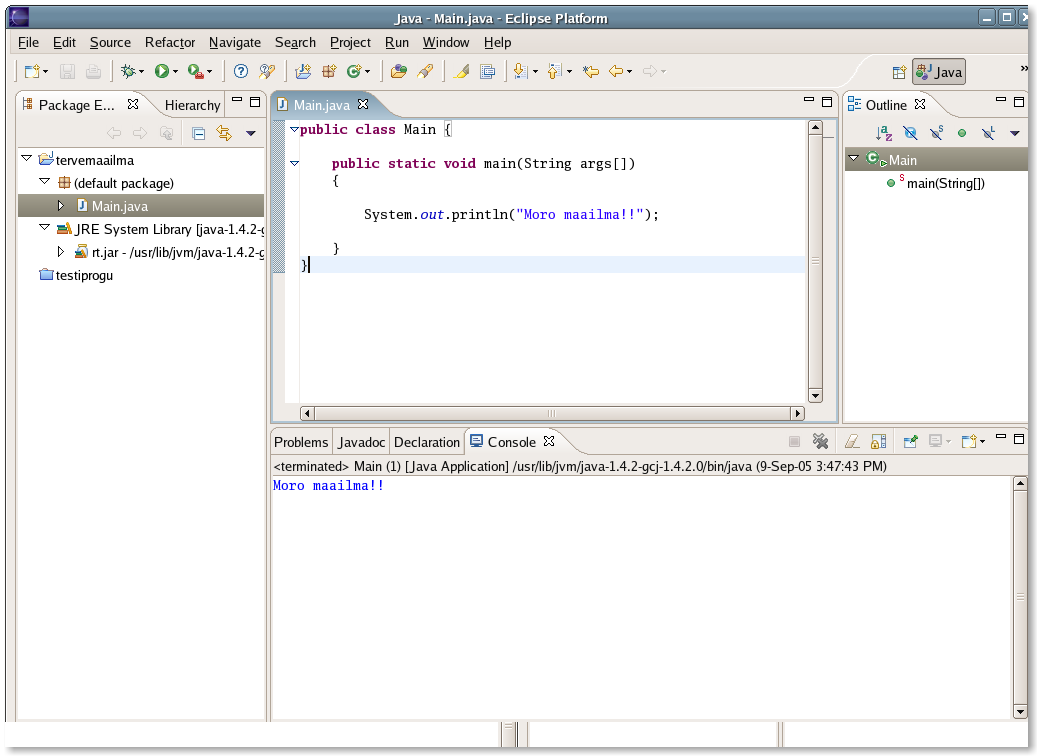Click the Next Annotation icon
The image size is (1037, 756).
click(520, 71)
